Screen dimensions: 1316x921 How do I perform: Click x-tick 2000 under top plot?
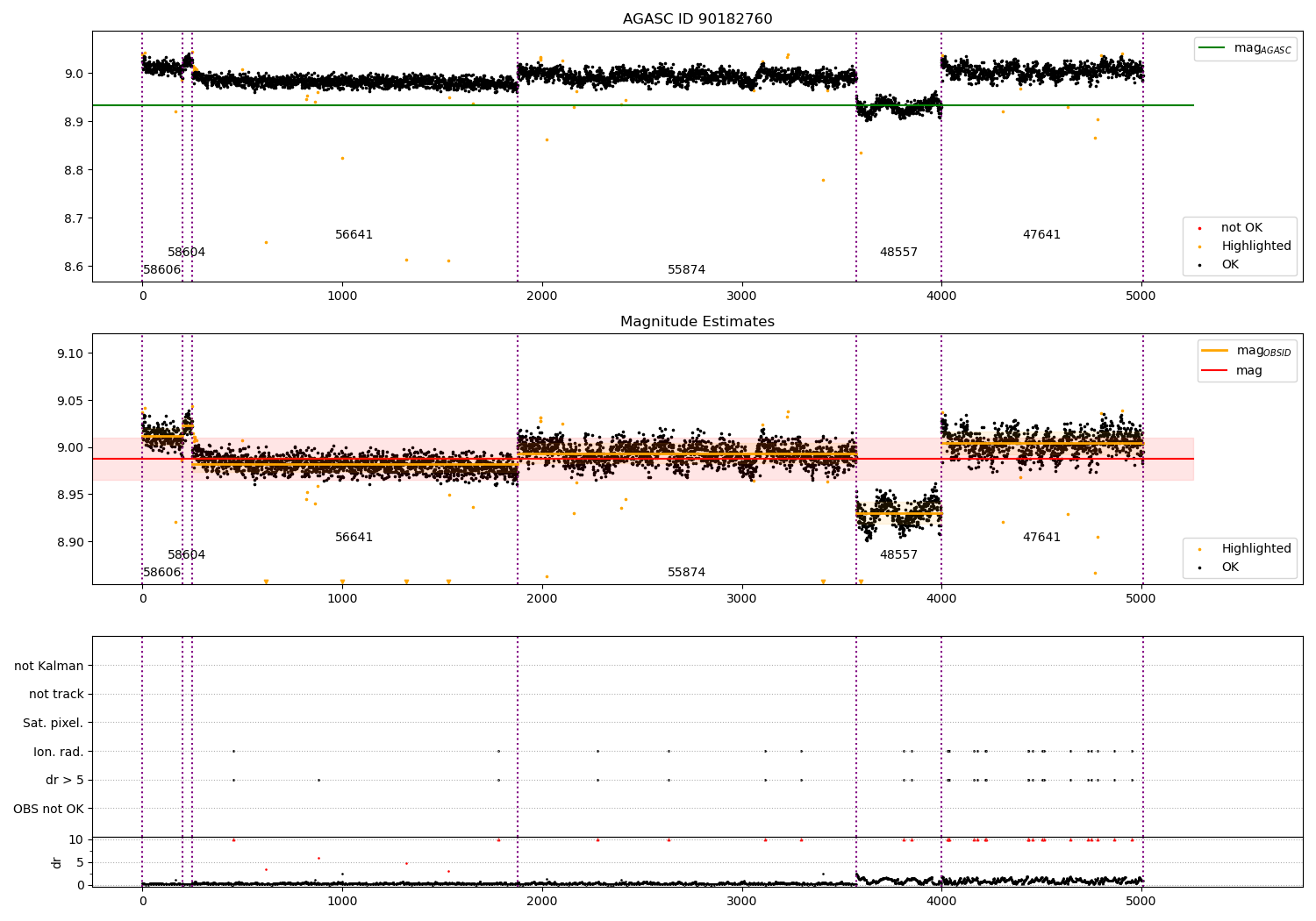click(542, 296)
